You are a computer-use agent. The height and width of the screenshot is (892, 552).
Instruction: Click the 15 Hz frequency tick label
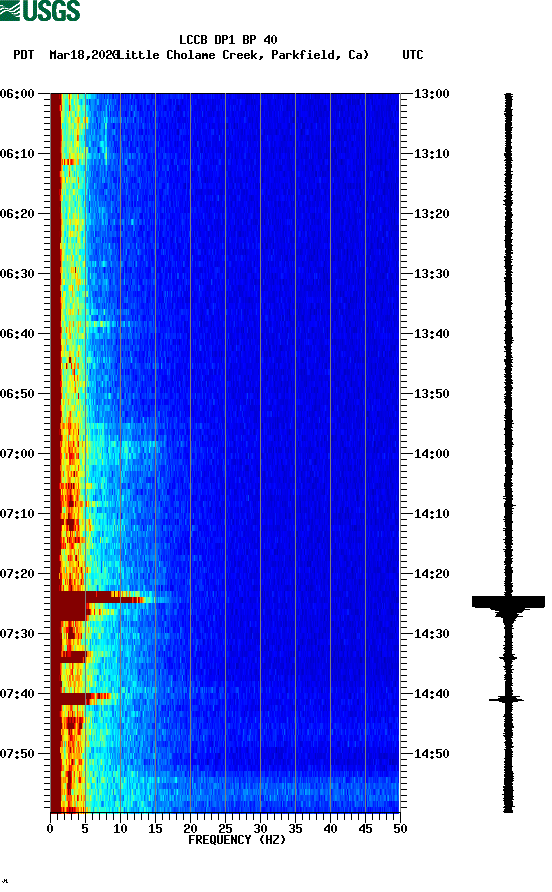click(155, 829)
